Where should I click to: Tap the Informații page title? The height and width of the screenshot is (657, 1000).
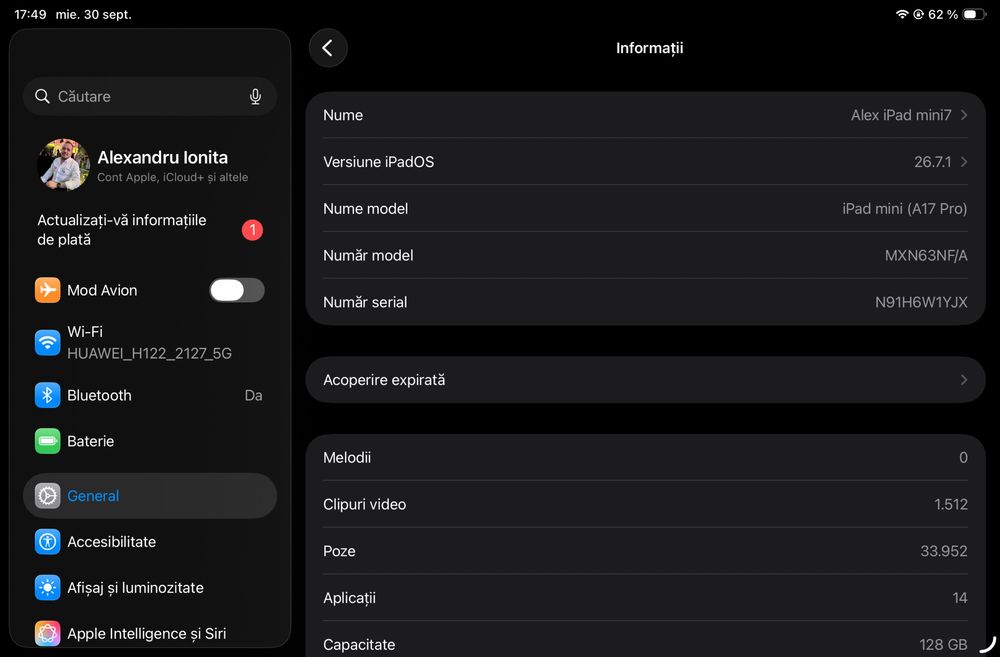[x=649, y=48]
